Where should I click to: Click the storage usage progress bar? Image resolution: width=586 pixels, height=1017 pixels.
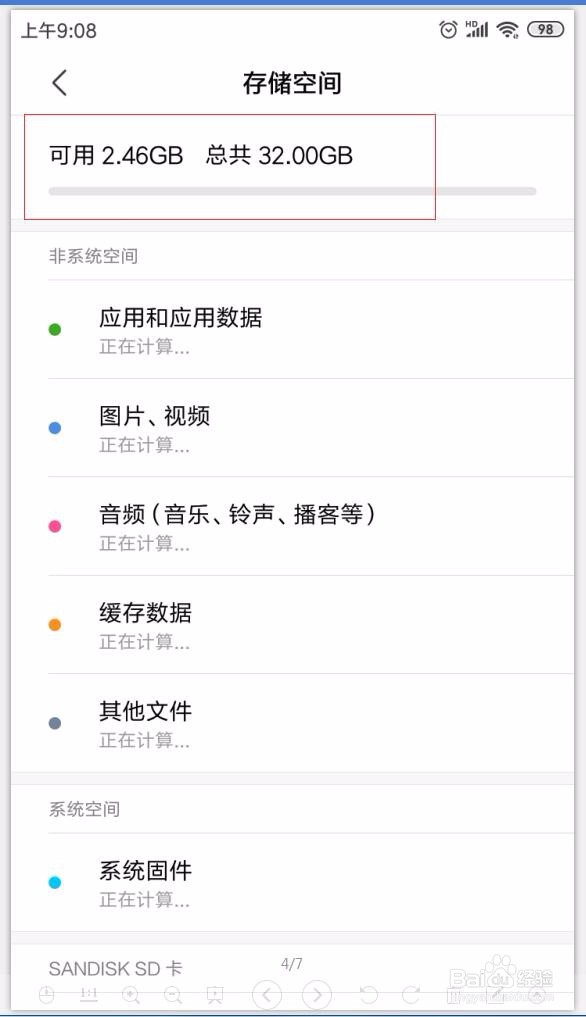(x=292, y=191)
